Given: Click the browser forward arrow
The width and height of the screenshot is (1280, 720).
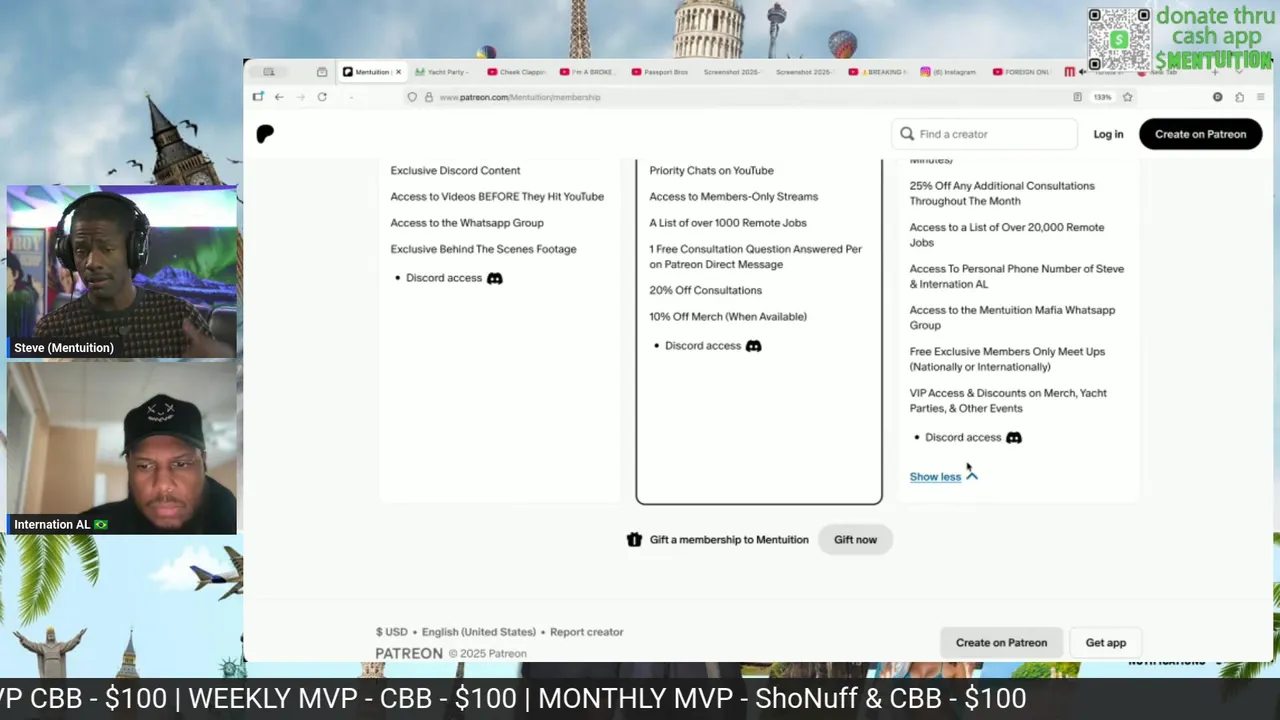Looking at the screenshot, I should [x=300, y=97].
